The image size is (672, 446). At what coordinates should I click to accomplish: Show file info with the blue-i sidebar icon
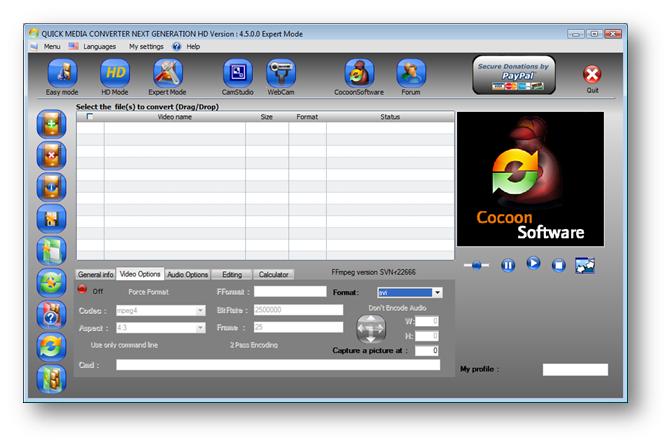click(51, 187)
